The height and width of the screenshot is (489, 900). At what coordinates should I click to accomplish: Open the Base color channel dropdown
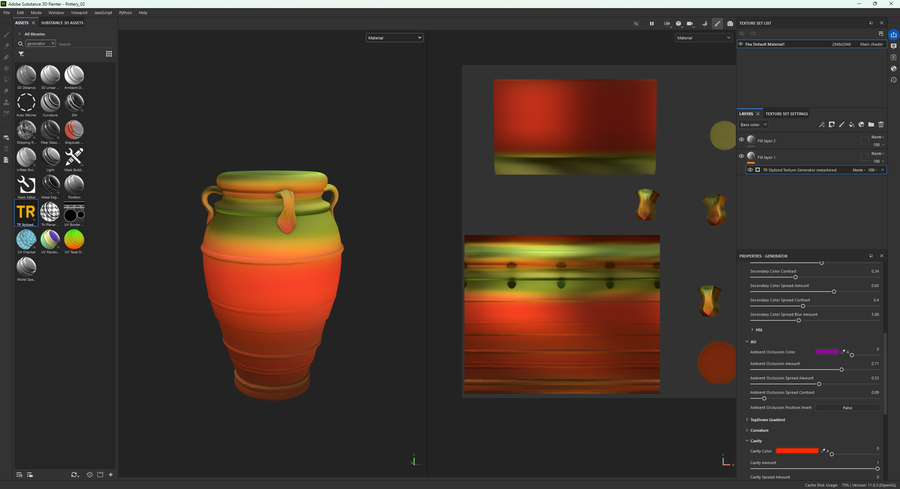(x=753, y=125)
